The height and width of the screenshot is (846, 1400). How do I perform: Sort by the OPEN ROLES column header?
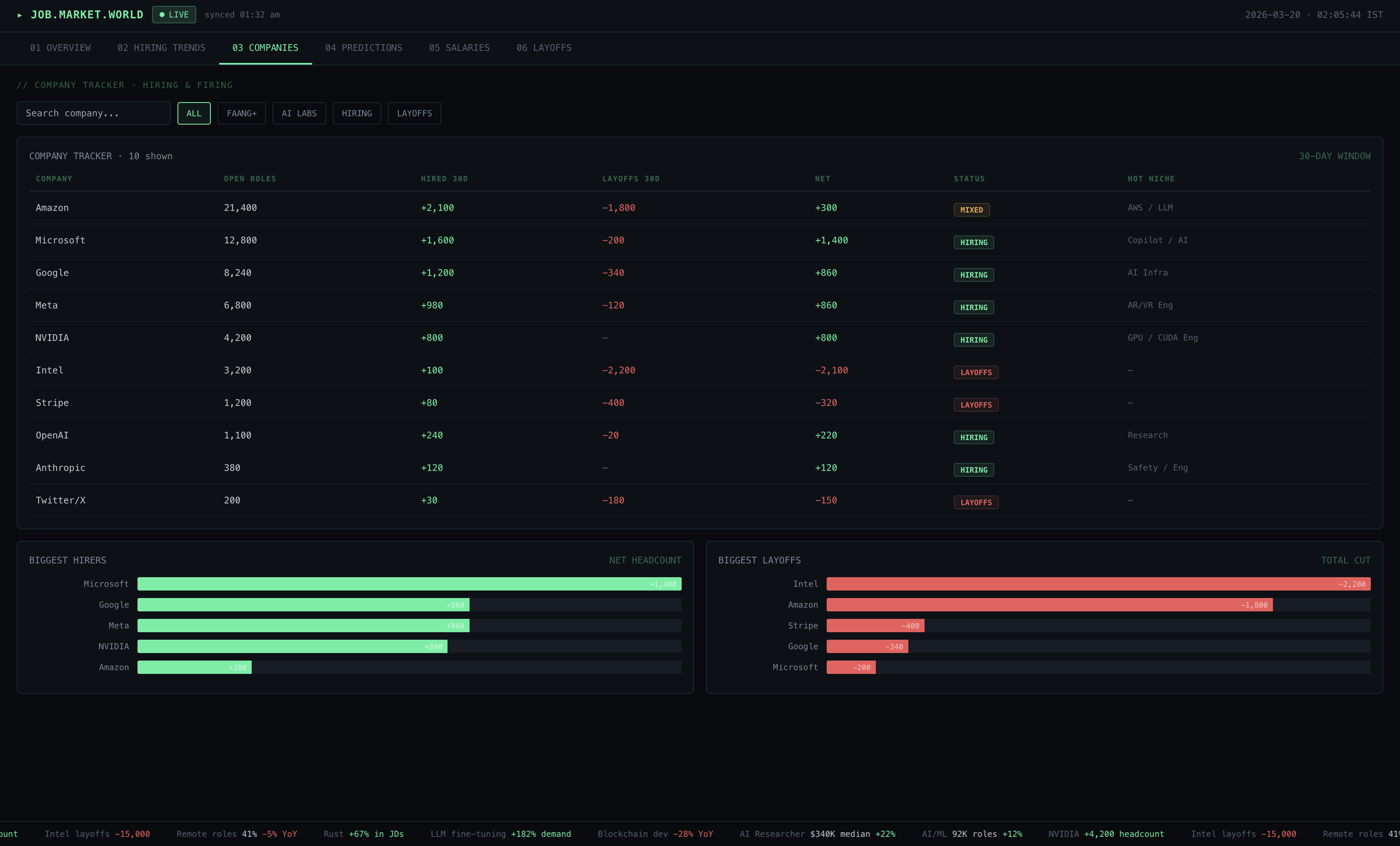(250, 178)
